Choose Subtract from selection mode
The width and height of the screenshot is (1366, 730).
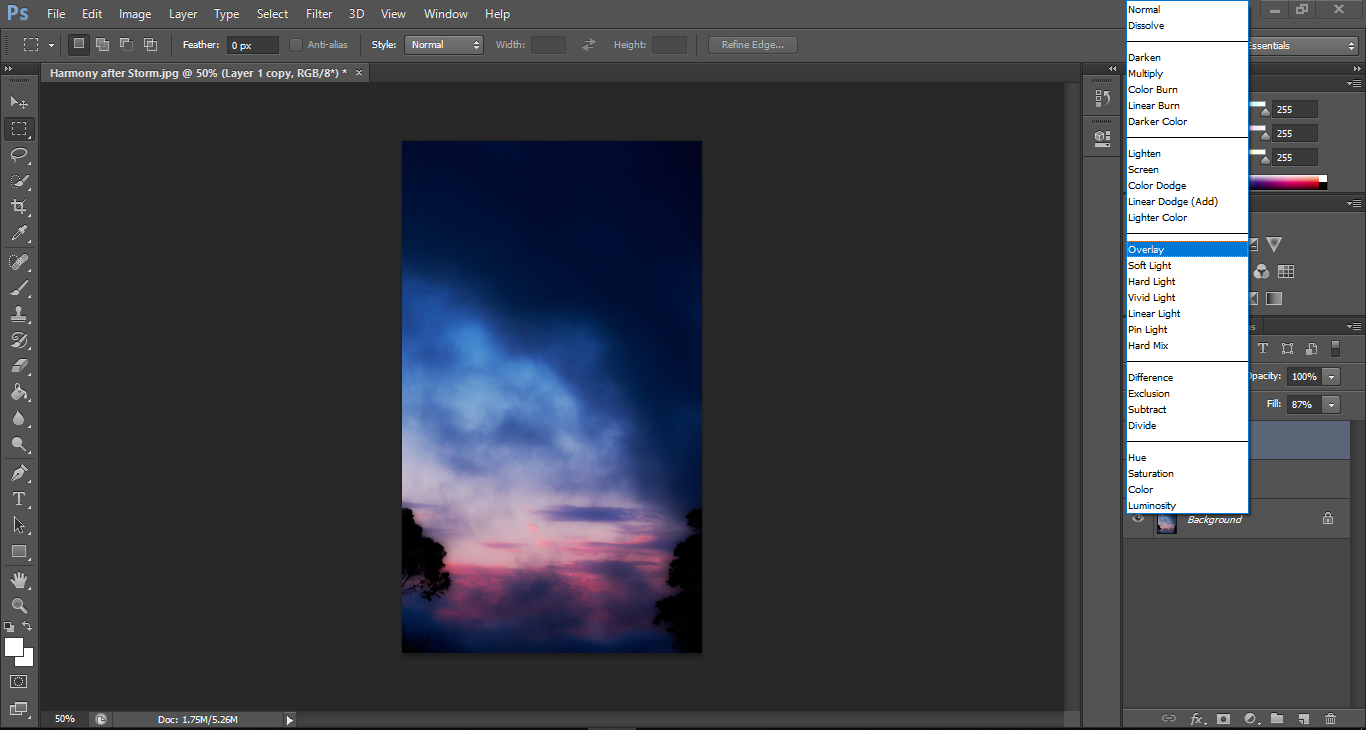coord(126,44)
